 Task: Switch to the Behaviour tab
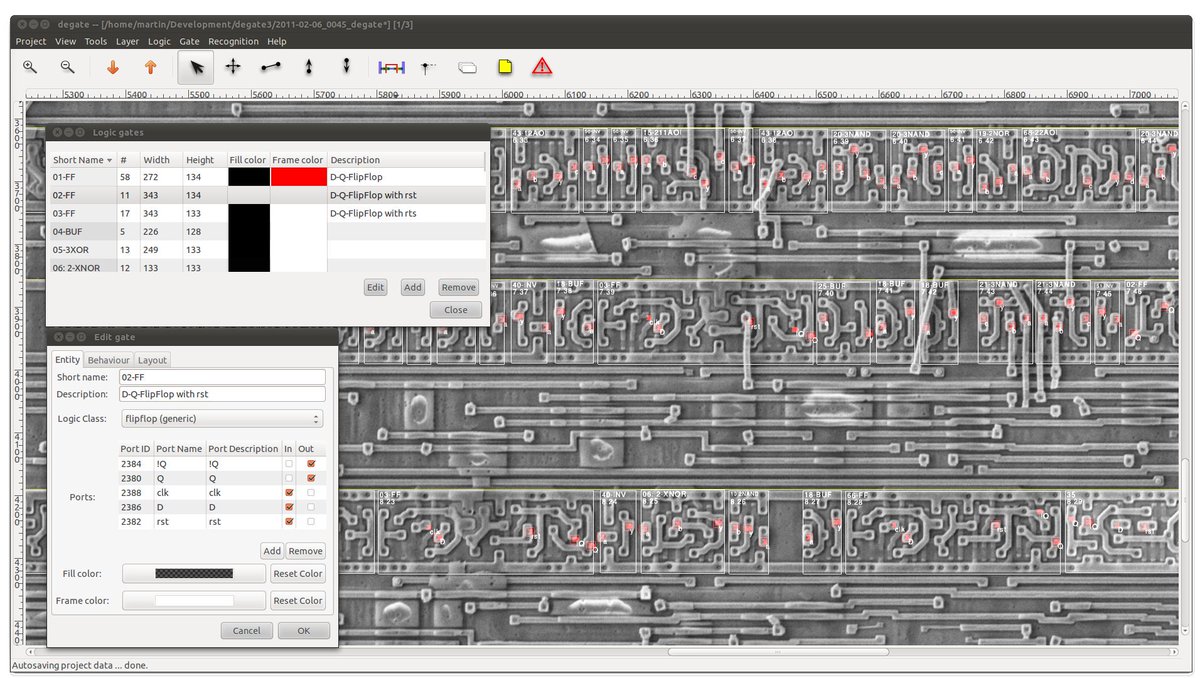(x=108, y=360)
